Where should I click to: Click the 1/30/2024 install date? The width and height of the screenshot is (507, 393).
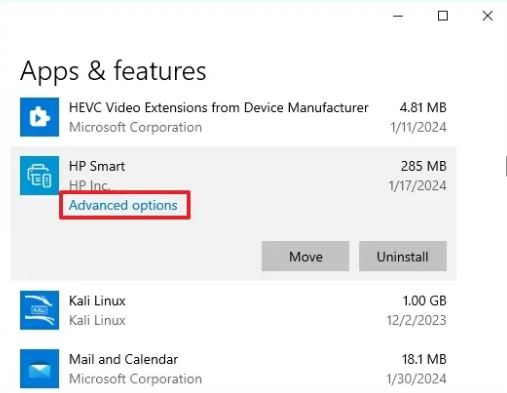(416, 379)
